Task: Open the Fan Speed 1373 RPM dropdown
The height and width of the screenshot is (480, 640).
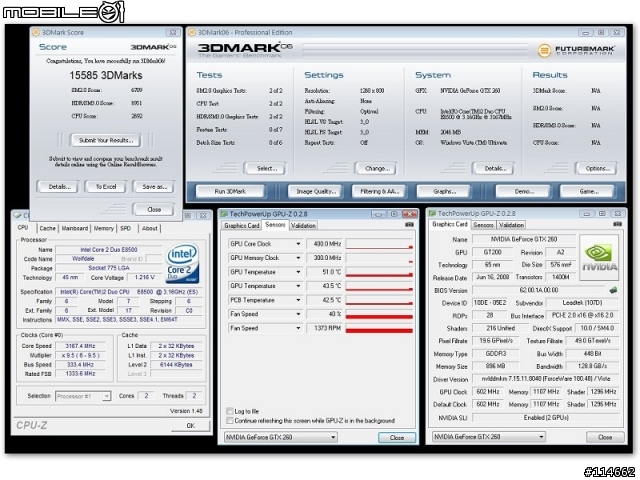Action: click(x=298, y=328)
